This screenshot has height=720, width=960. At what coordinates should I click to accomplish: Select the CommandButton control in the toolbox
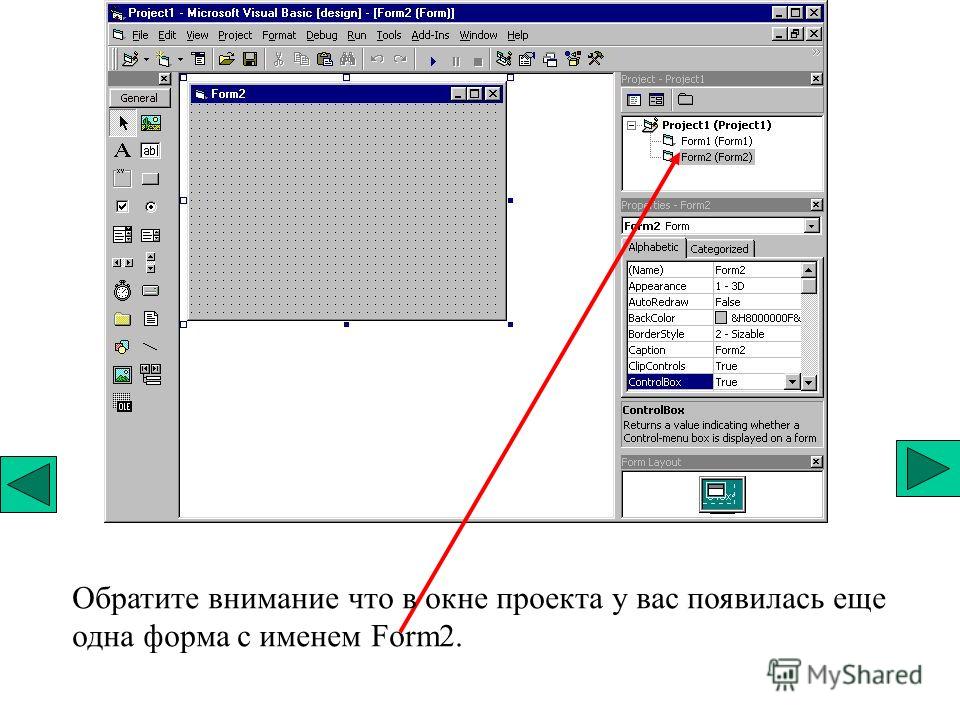tap(151, 179)
